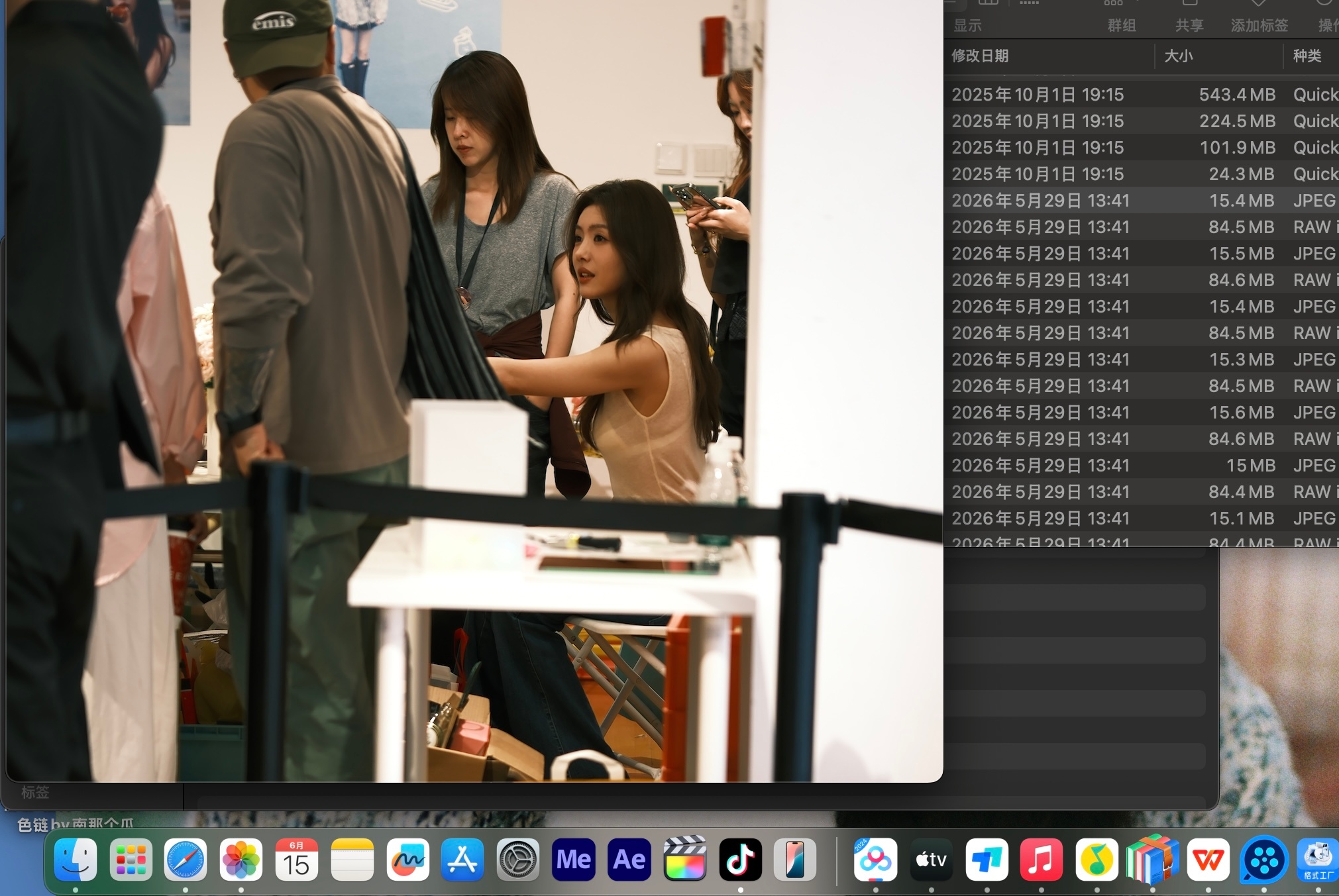Screen dimensions: 1339x896
Task: Open the Calendar app showing 15
Action: pyautogui.click(x=296, y=859)
